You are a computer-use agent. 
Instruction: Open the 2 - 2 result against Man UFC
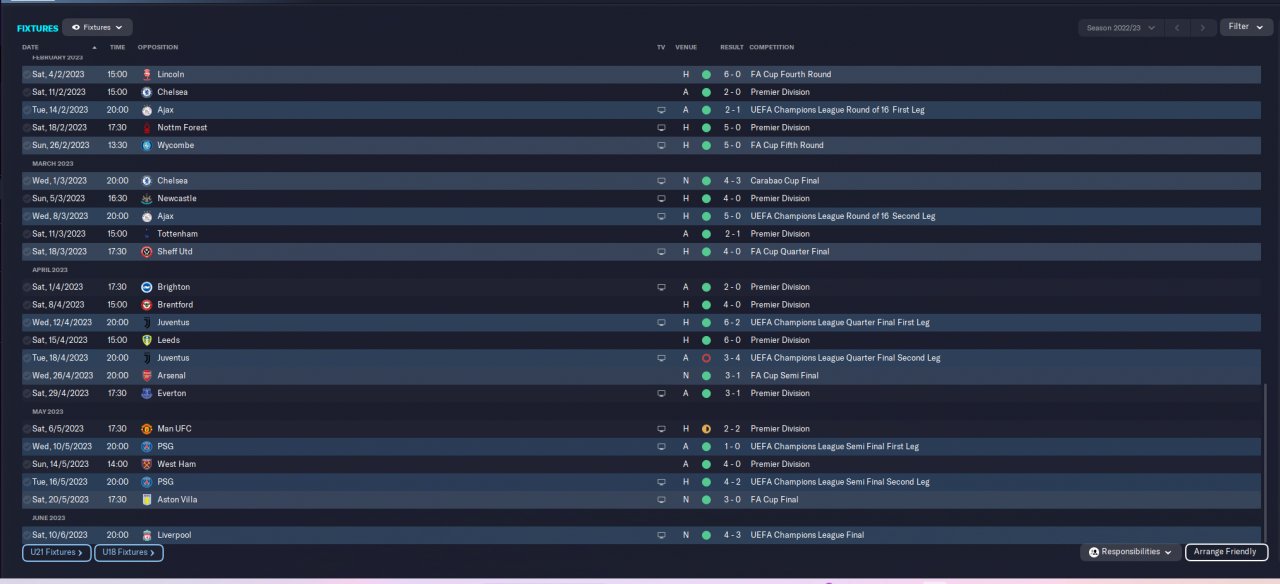(732, 429)
